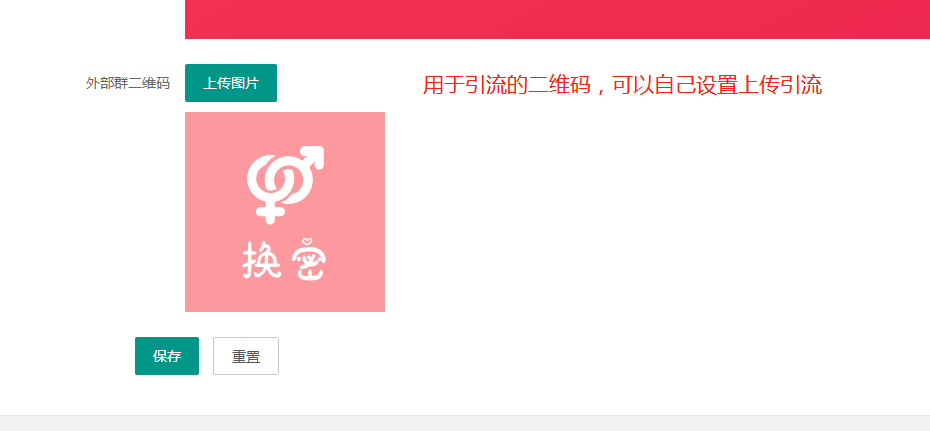The width and height of the screenshot is (930, 431).
Task: Click the plain pink area below the 换密 text
Action: pyautogui.click(x=285, y=298)
